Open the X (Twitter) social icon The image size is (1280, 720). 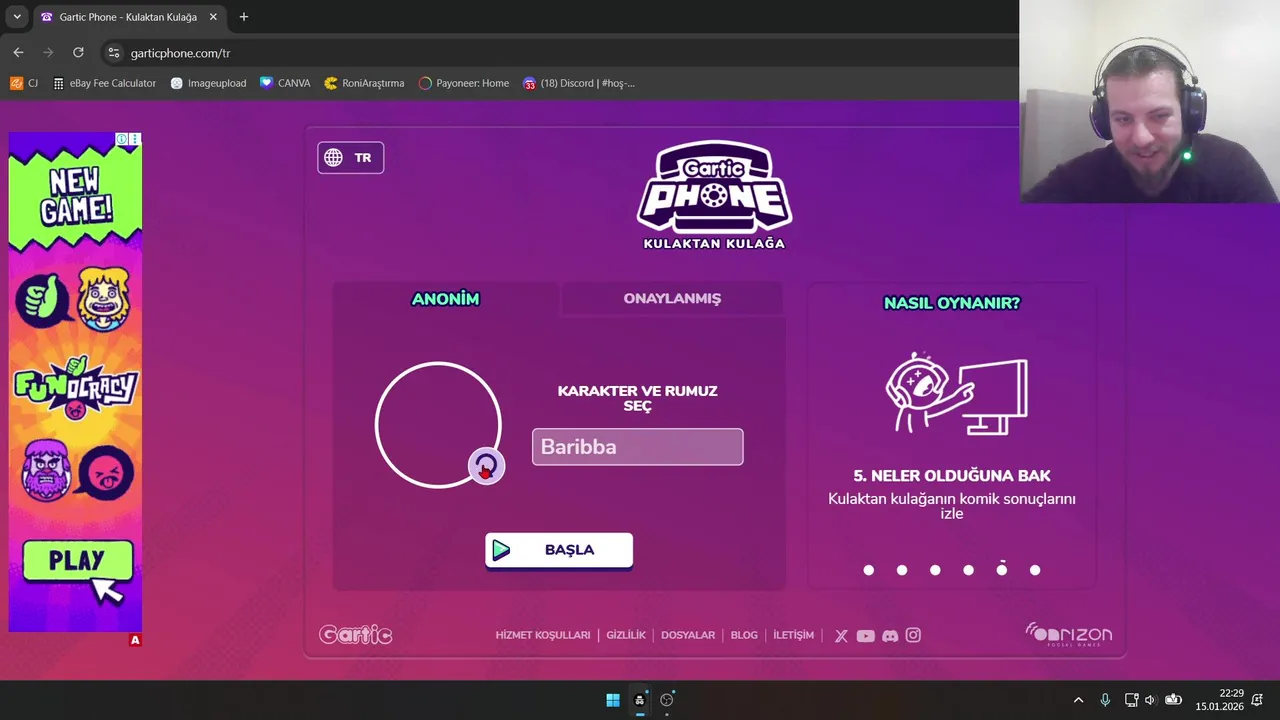(841, 636)
